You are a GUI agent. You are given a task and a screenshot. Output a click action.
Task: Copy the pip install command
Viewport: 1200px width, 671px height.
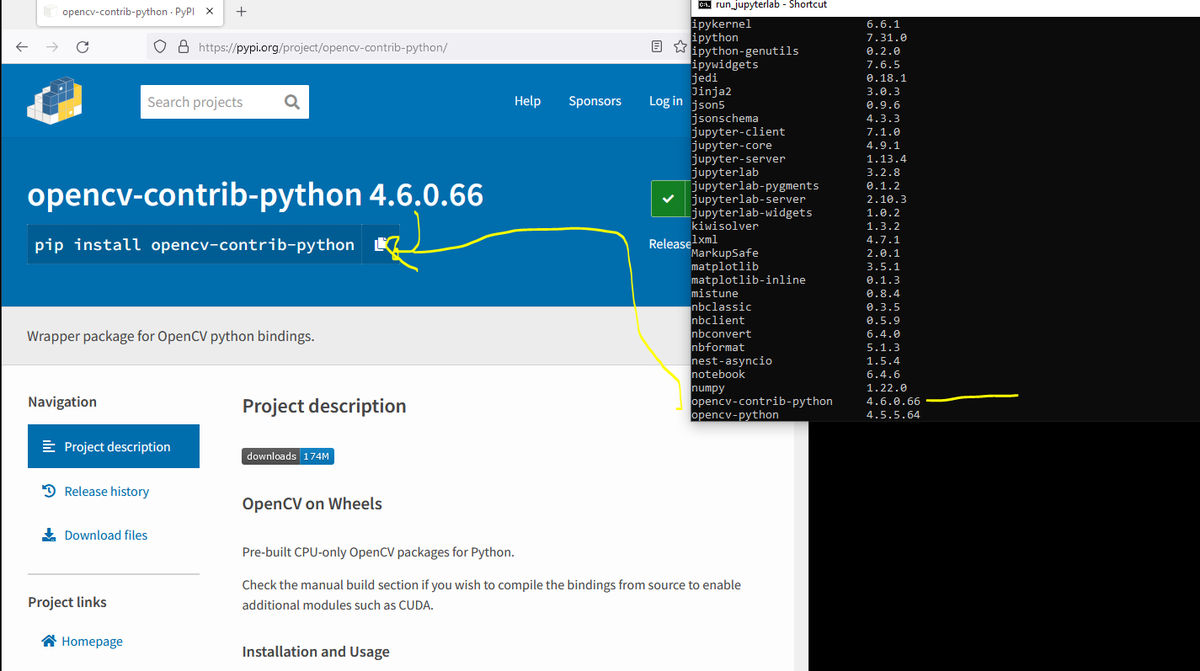pos(380,244)
